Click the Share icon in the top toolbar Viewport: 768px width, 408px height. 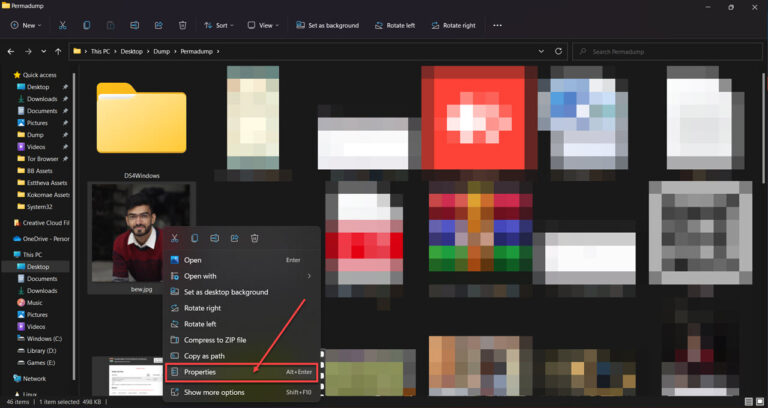158,25
